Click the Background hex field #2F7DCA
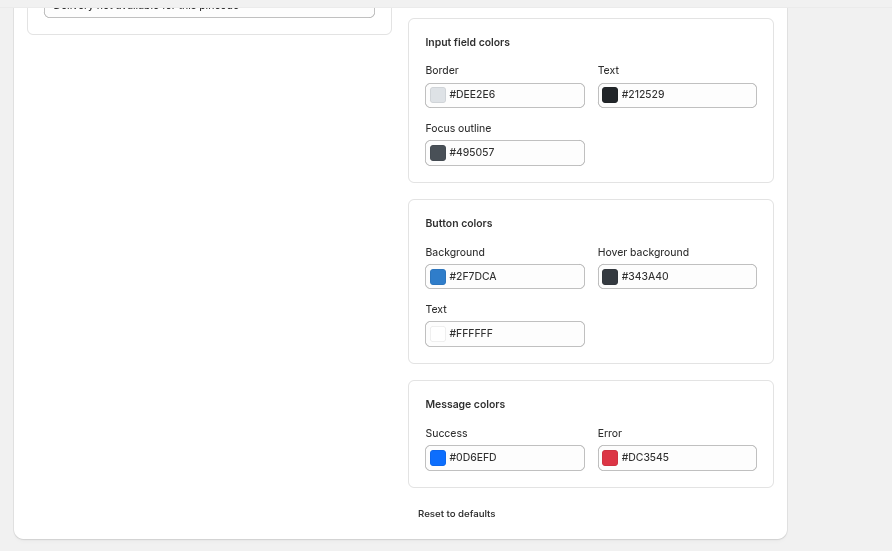The image size is (892, 551). [x=505, y=276]
